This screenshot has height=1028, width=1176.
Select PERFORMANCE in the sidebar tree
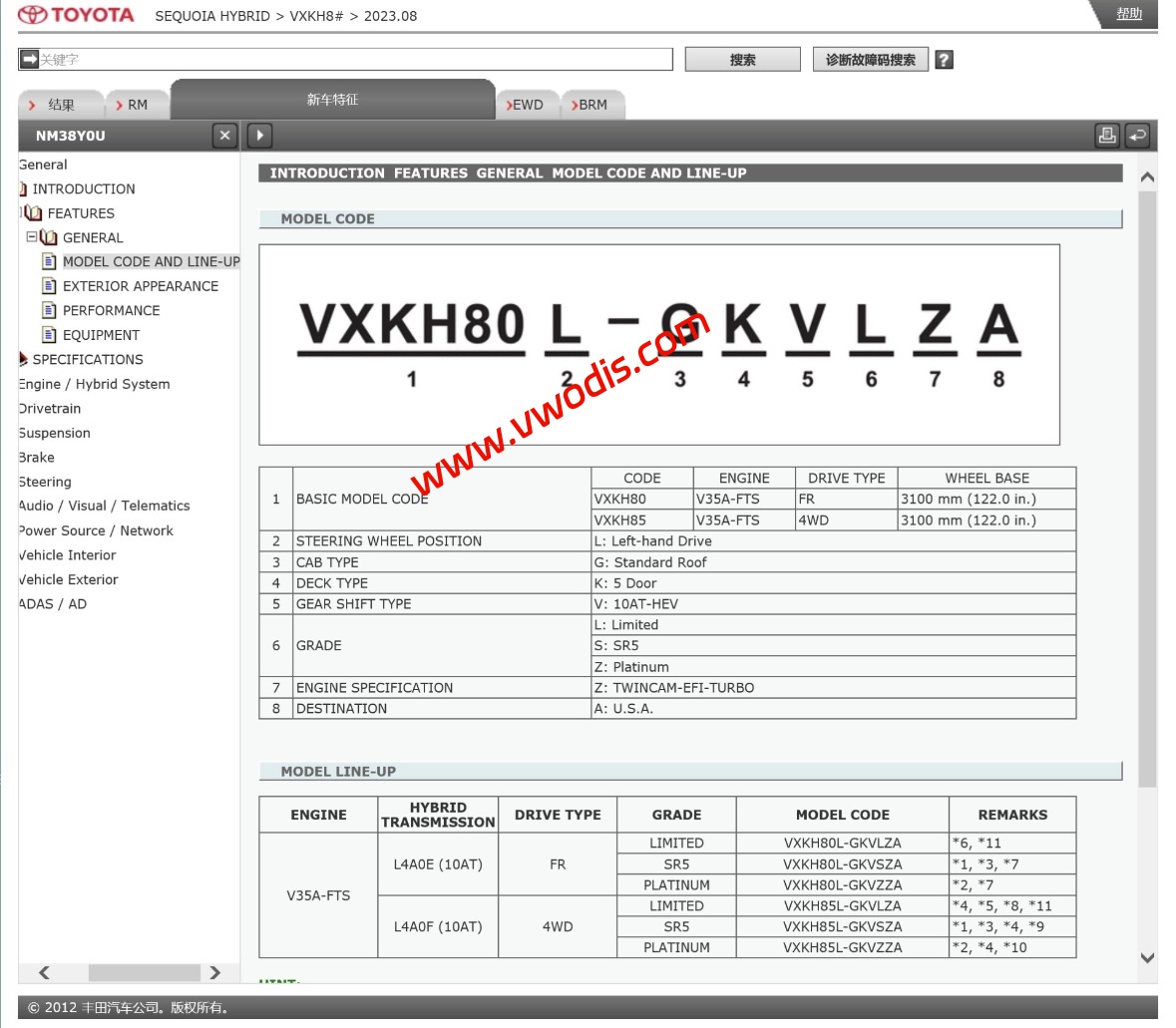(x=111, y=310)
